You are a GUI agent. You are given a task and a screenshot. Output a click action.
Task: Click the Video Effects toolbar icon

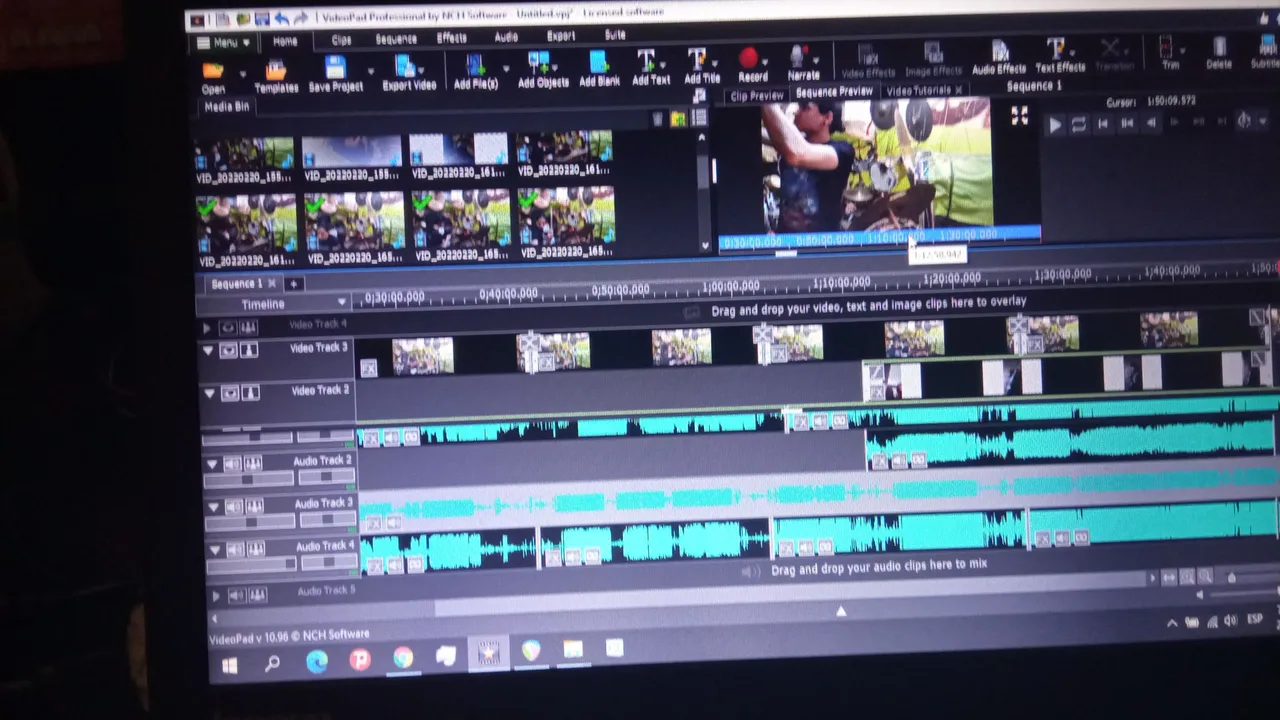coord(868,55)
